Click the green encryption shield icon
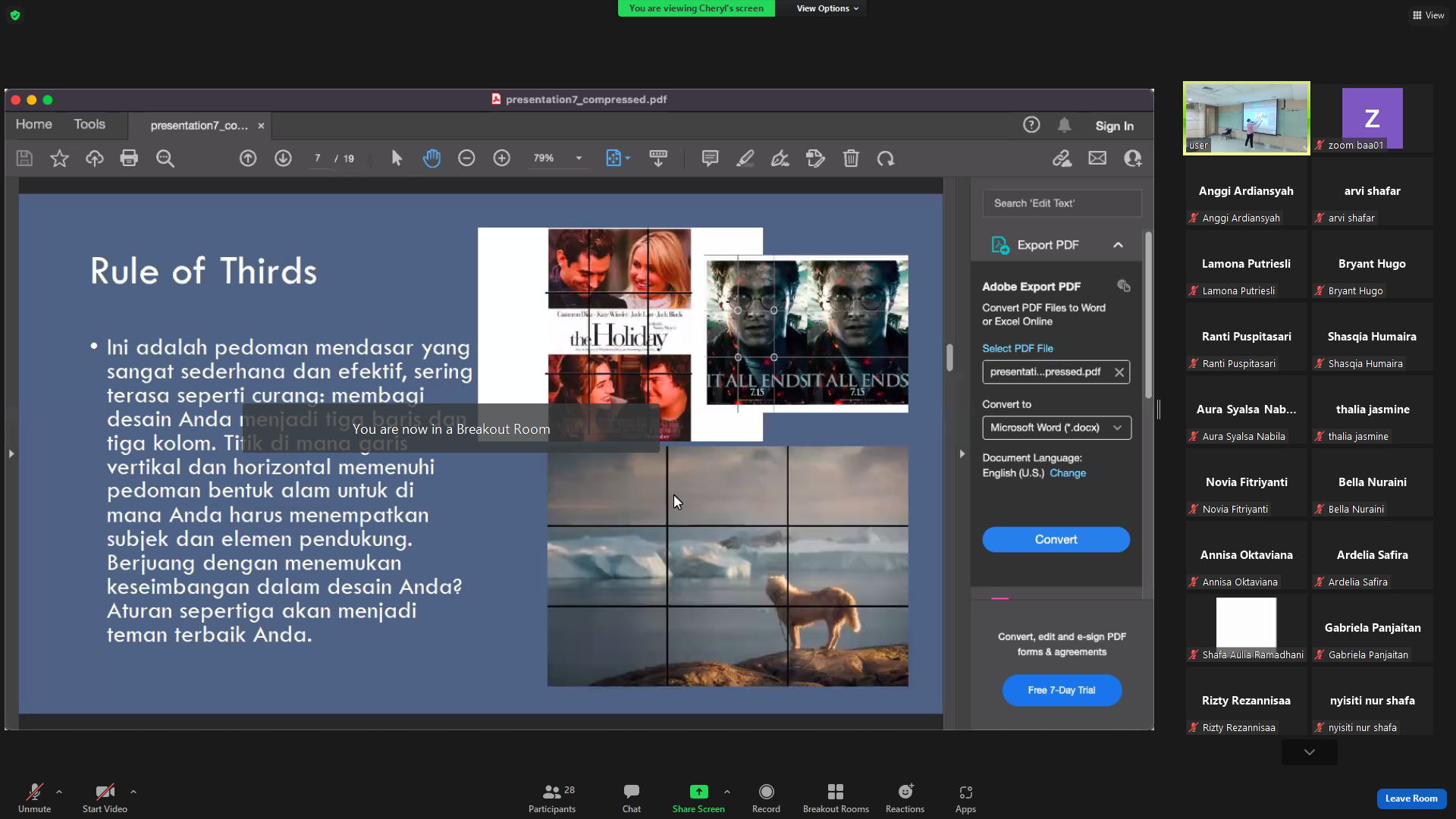The image size is (1456, 819). click(x=15, y=15)
